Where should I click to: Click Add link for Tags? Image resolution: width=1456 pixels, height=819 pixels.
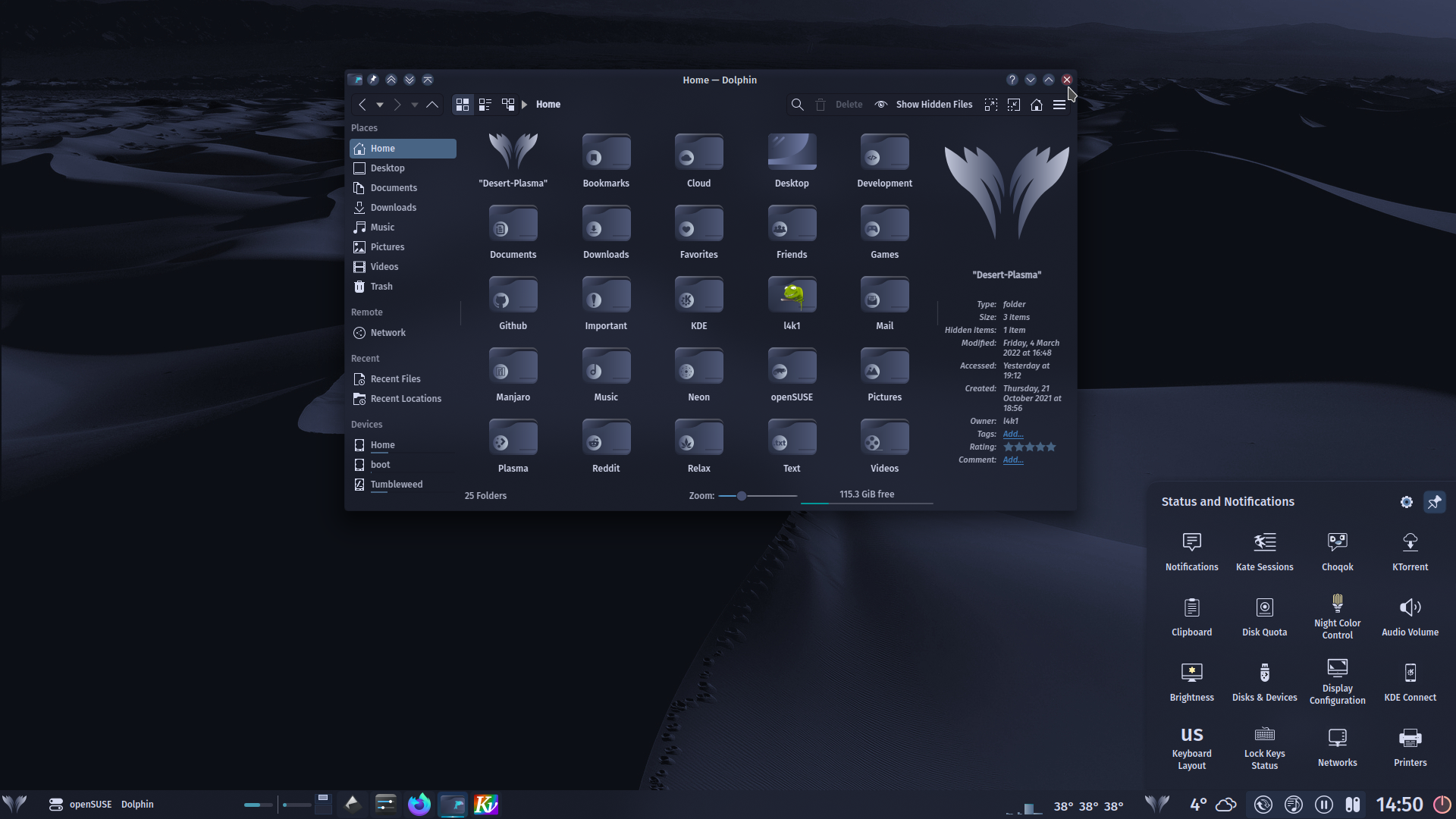[1013, 435]
